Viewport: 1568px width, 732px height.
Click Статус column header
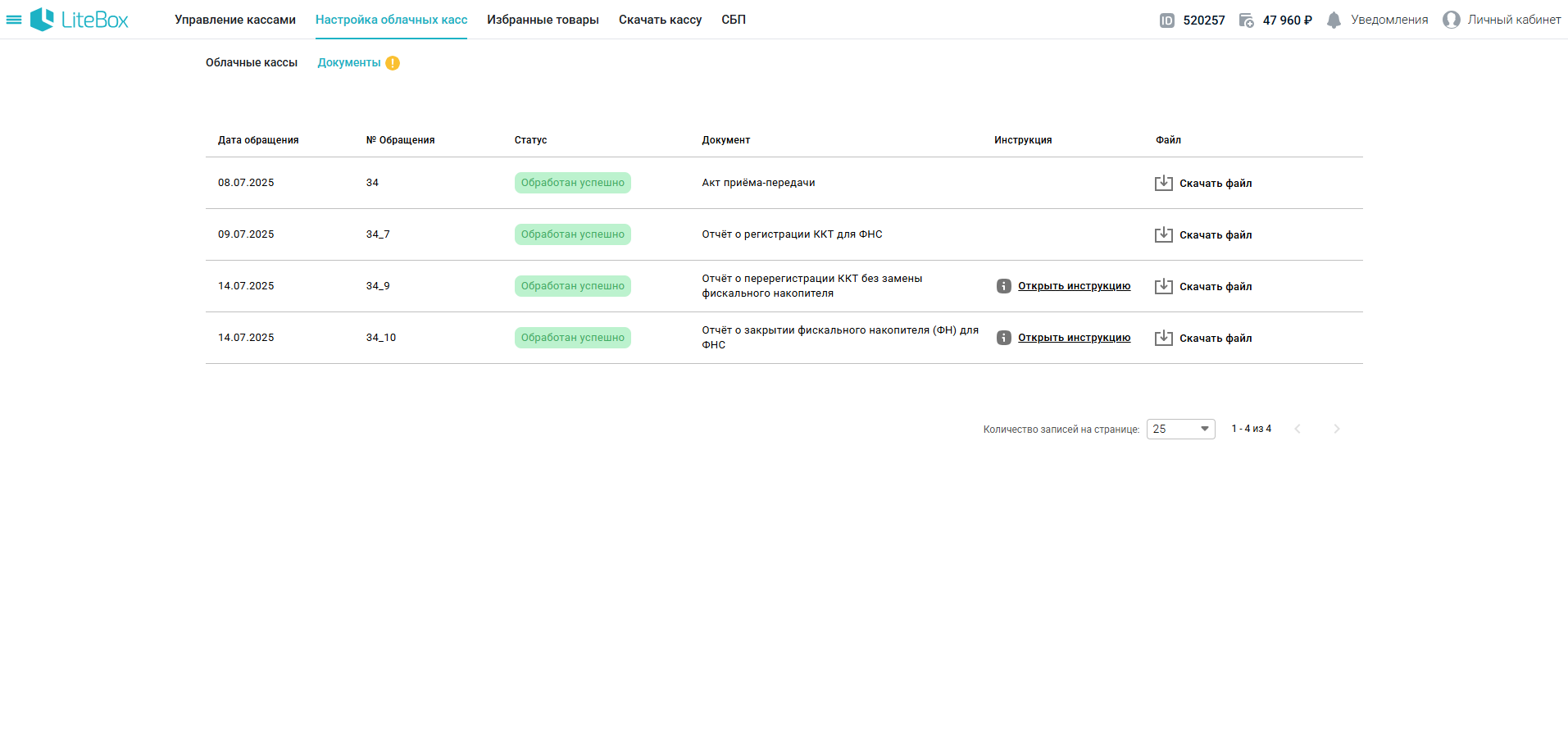[530, 140]
